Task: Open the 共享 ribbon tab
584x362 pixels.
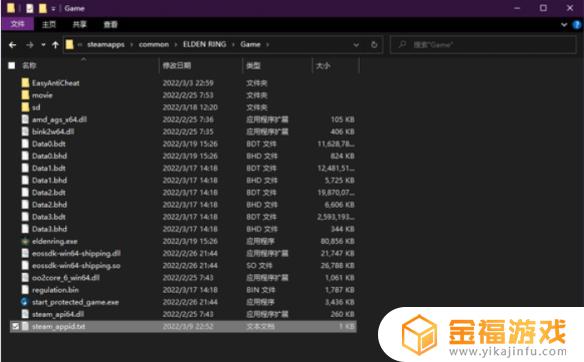Action: 79,25
